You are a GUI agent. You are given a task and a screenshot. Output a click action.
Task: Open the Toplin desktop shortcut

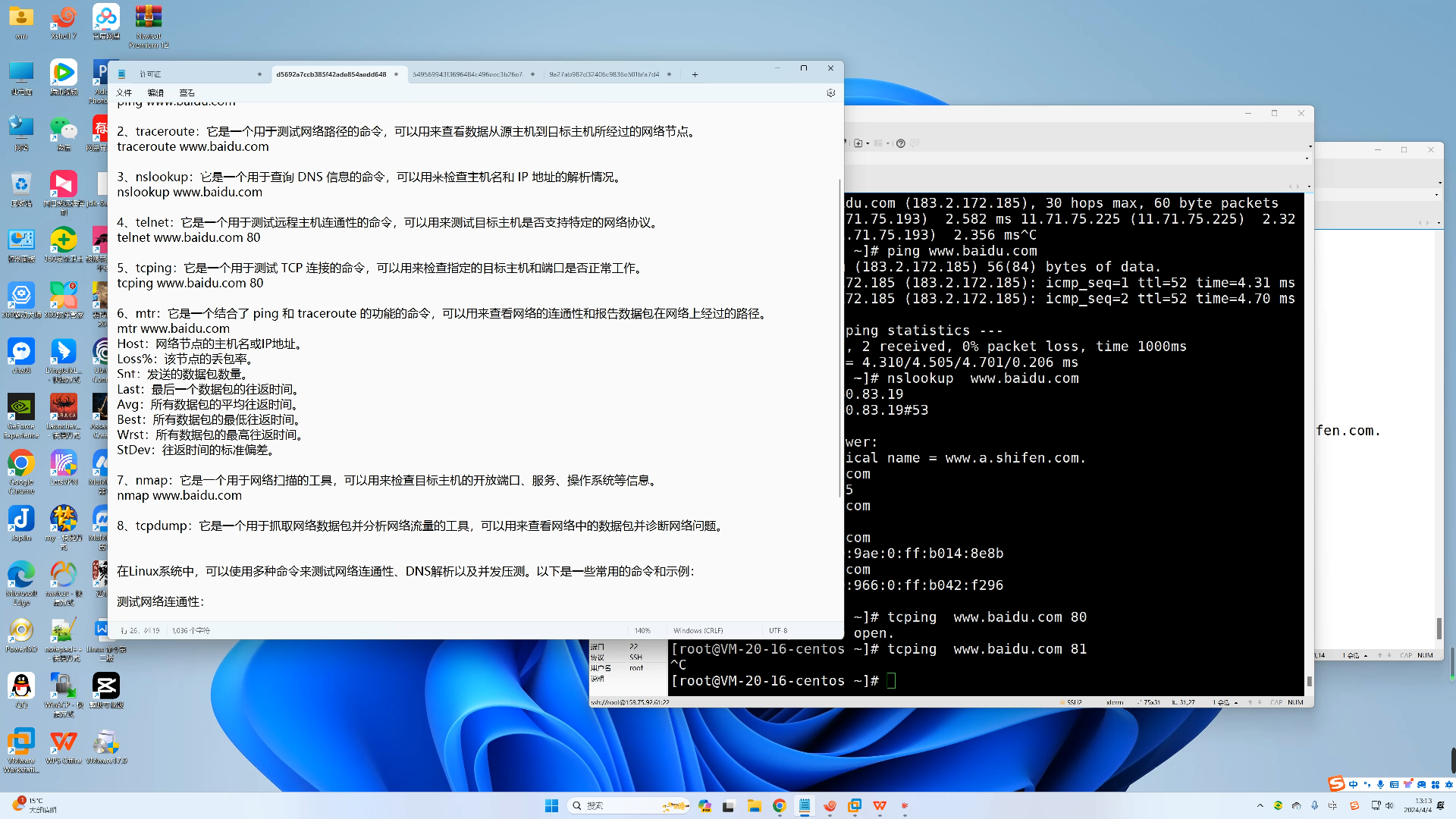[x=21, y=522]
